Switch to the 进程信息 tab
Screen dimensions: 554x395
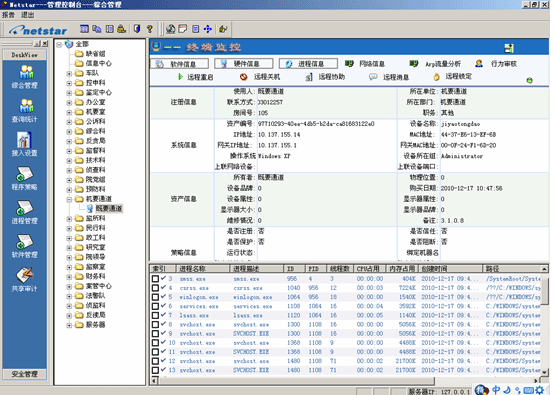point(308,64)
